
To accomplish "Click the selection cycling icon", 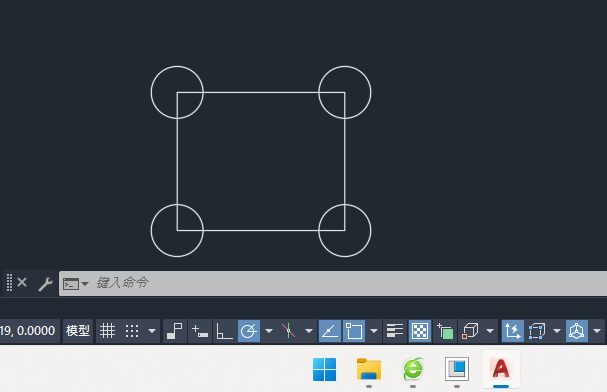I will 445,331.
